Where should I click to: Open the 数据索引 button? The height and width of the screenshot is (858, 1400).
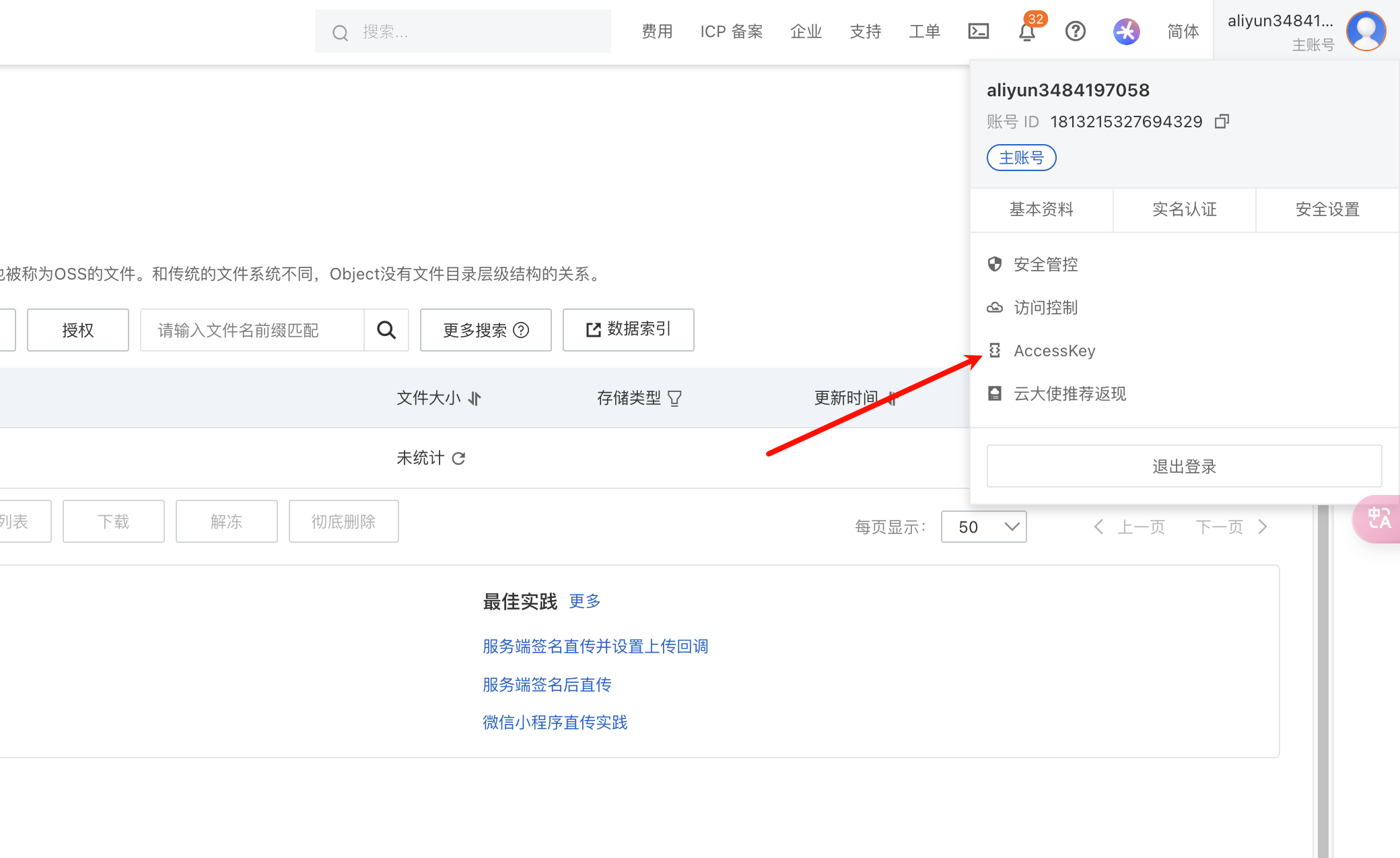(x=628, y=329)
